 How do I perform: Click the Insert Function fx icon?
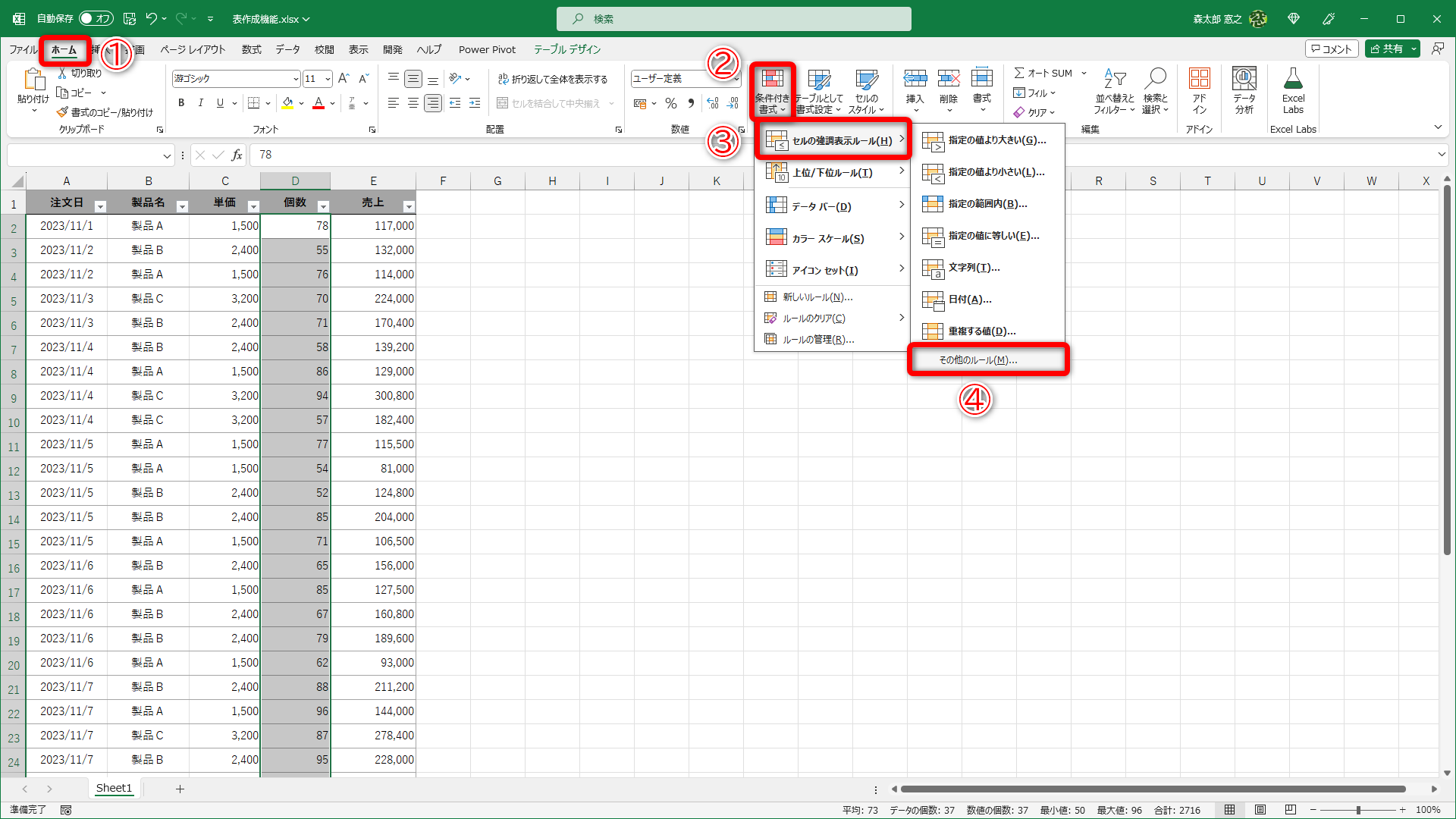click(x=237, y=155)
